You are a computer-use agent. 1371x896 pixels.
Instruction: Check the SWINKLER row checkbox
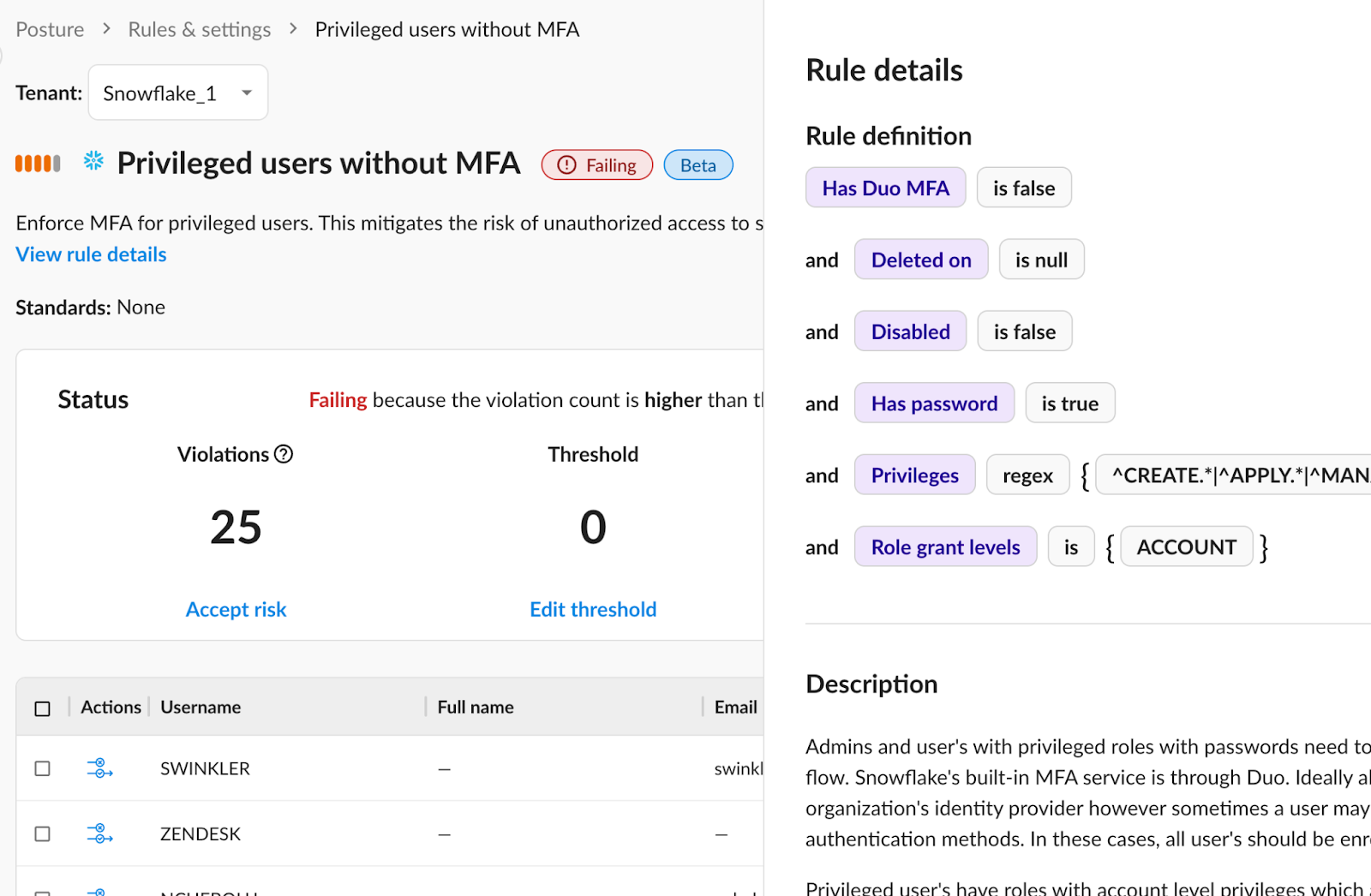[x=42, y=768]
